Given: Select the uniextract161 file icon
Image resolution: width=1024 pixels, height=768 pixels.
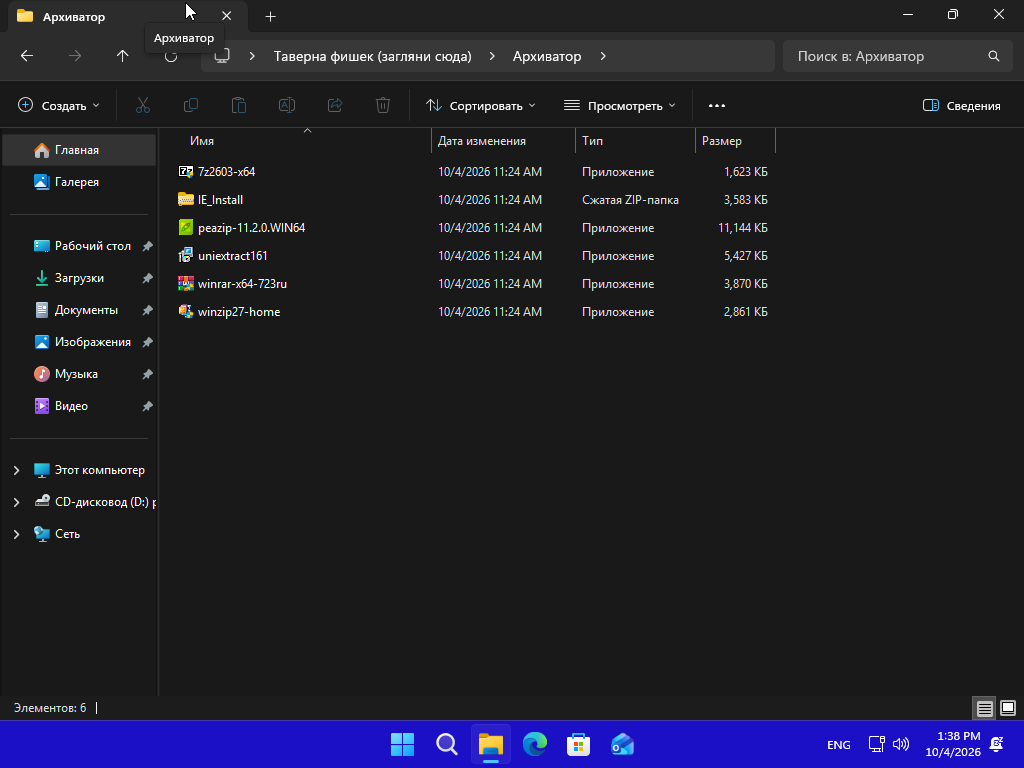Looking at the screenshot, I should [185, 256].
